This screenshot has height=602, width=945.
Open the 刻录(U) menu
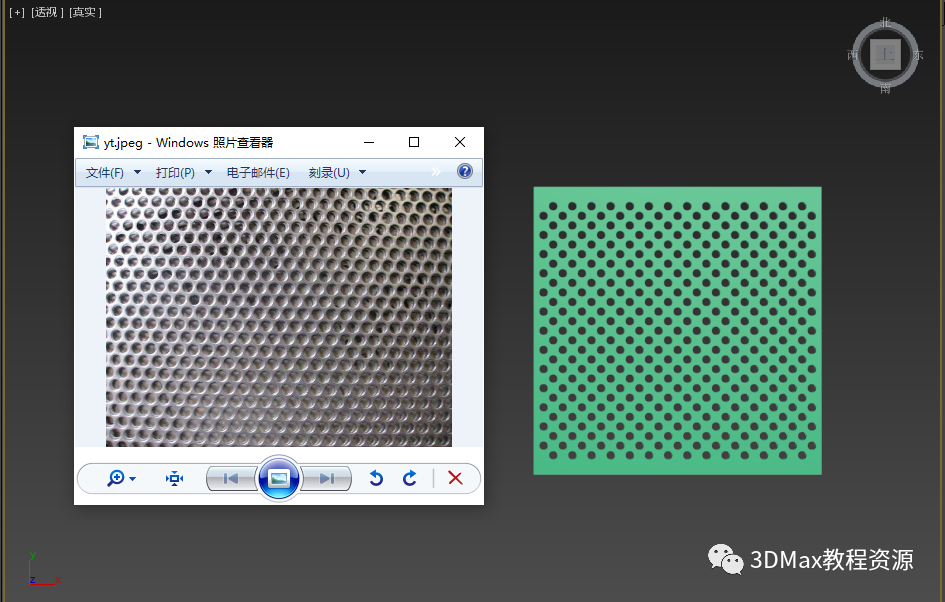(329, 173)
